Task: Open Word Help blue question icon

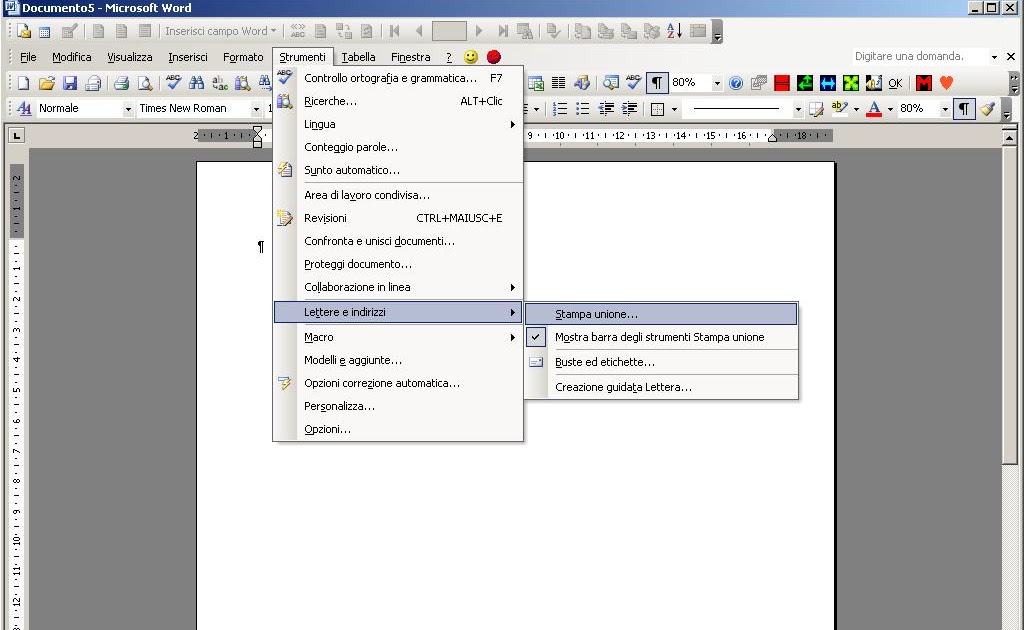Action: pyautogui.click(x=736, y=83)
